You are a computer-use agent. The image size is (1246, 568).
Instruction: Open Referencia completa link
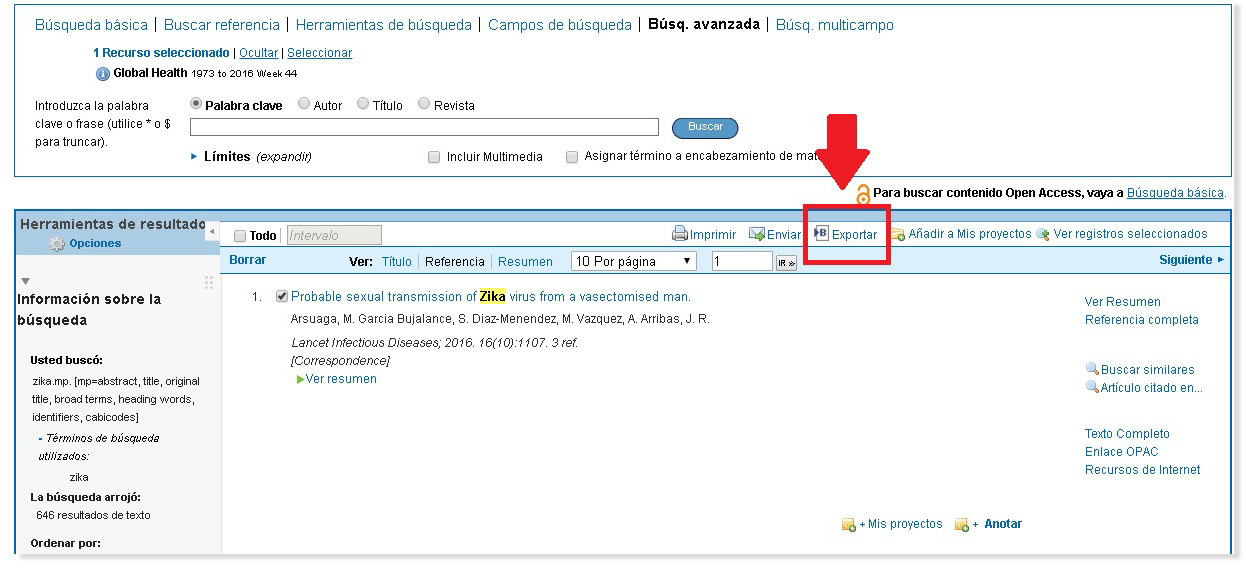[1142, 320]
